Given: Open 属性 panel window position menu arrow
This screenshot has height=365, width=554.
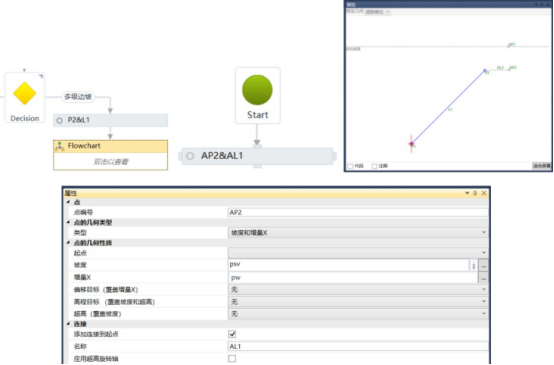Looking at the screenshot, I should tap(467, 193).
